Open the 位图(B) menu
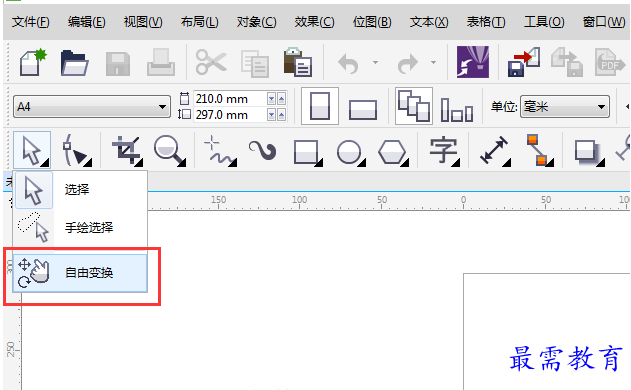The height and width of the screenshot is (390, 631). [372, 22]
